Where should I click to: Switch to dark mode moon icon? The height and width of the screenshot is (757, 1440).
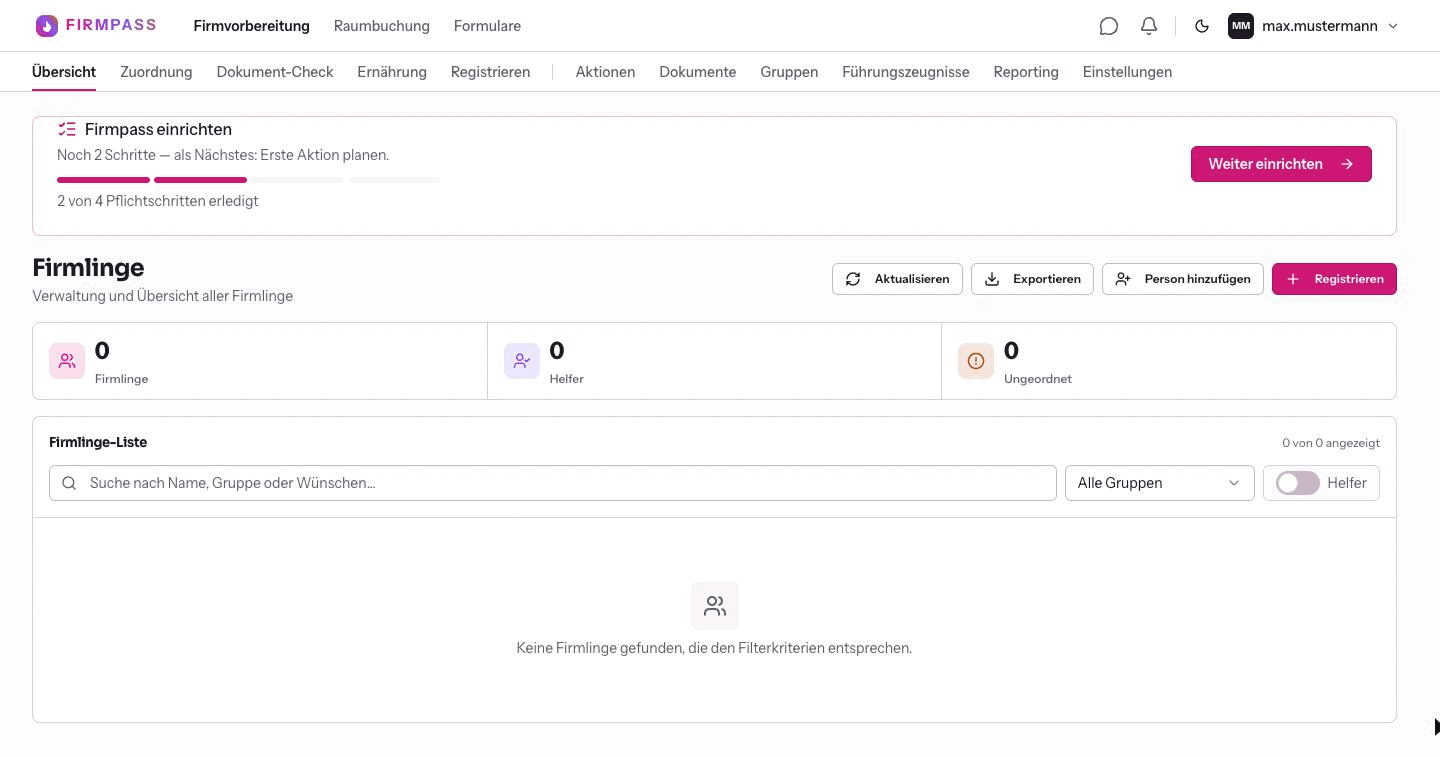[1202, 26]
